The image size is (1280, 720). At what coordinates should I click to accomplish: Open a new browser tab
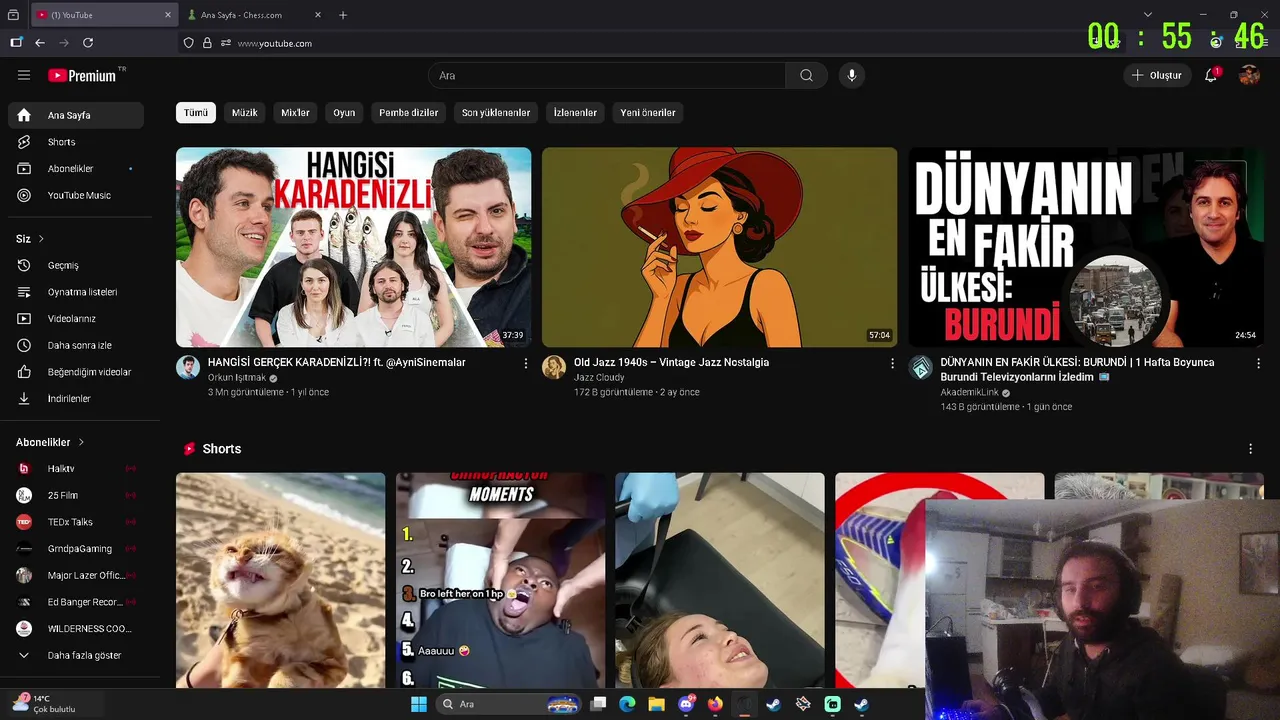pyautogui.click(x=343, y=15)
